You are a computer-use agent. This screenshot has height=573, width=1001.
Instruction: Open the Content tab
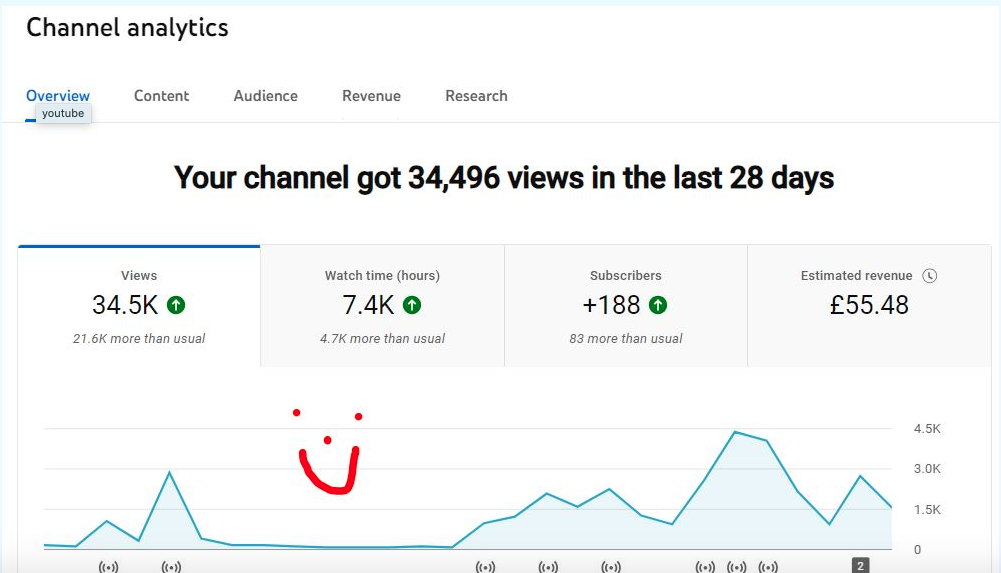(161, 96)
